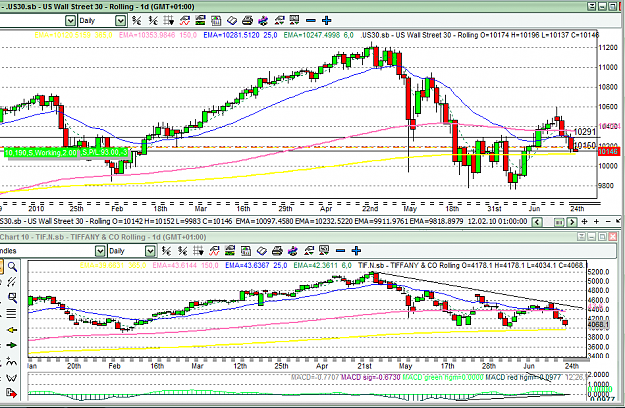Open the chart type dropdown in US30 toolbar
Viewport: 625px width, 408px height.
[x=70, y=20]
